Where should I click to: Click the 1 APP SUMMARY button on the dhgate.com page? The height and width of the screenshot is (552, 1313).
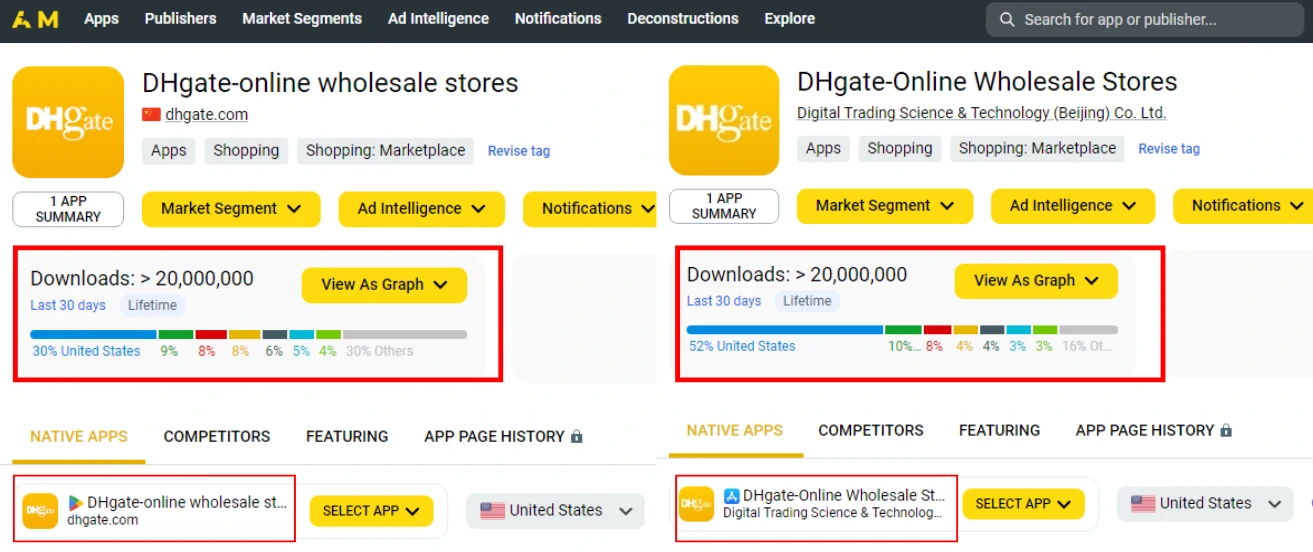tap(68, 209)
